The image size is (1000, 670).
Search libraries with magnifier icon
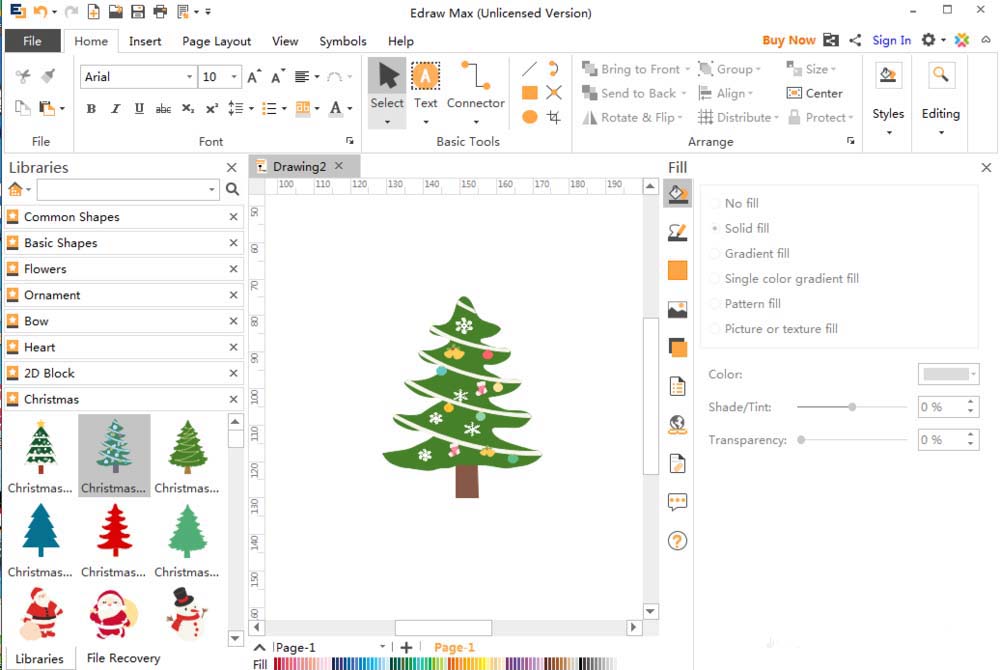(232, 189)
